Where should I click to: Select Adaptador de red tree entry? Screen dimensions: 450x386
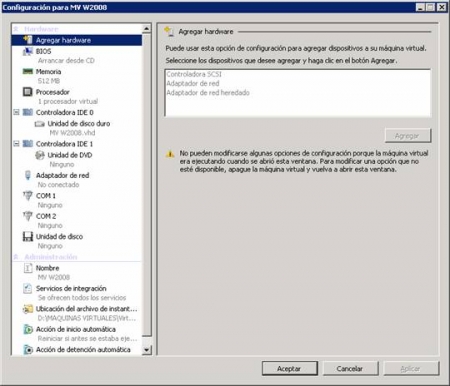62,175
